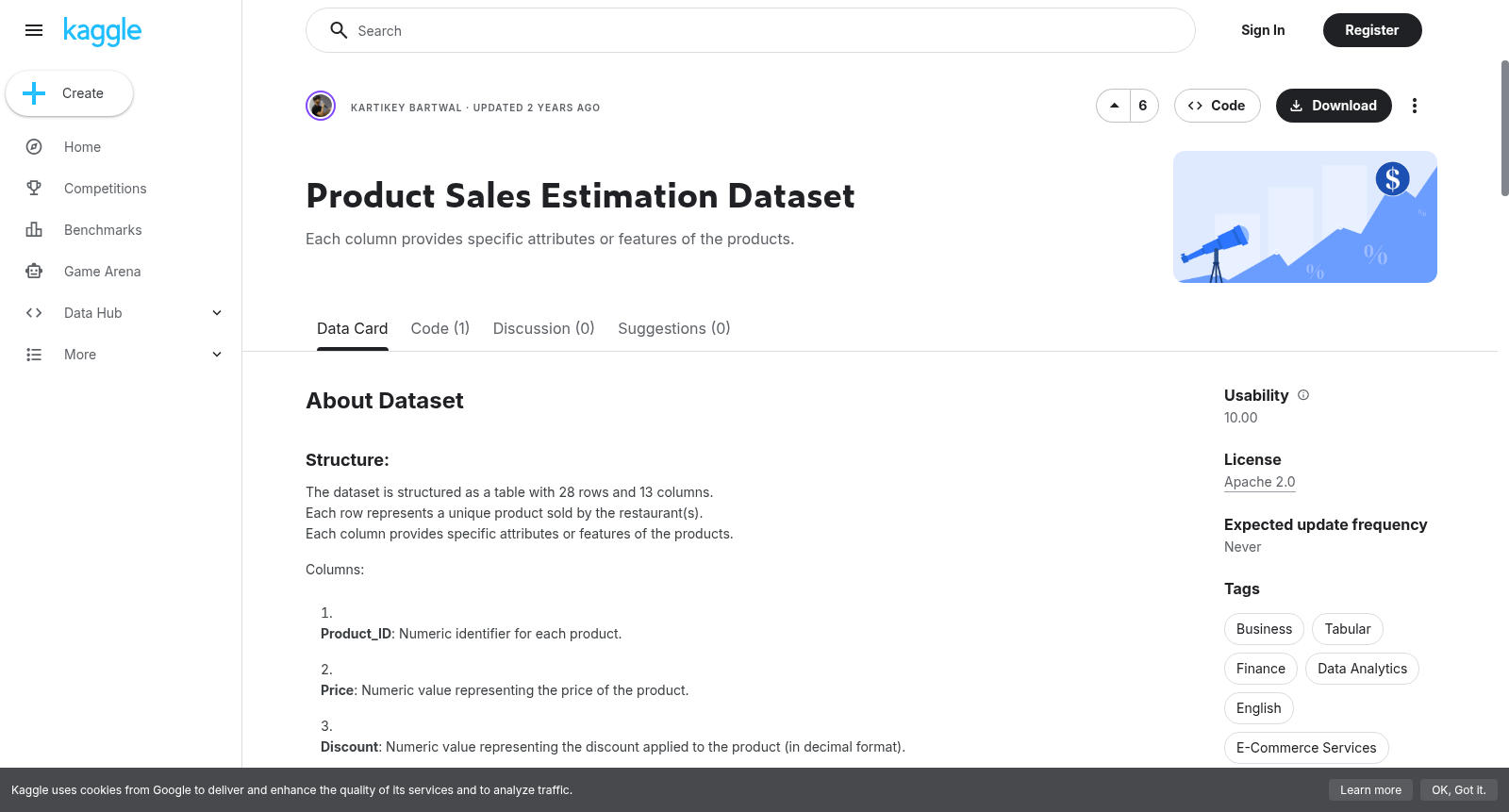This screenshot has width=1509, height=812.
Task: Click the Data Analytics tag
Action: [x=1362, y=669]
